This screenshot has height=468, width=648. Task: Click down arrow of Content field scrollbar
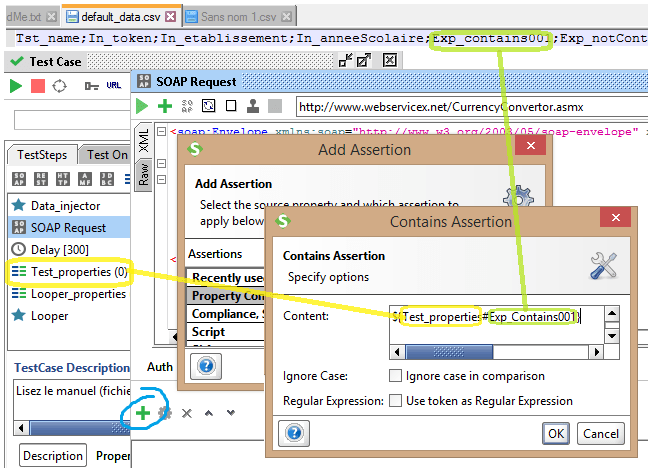coord(612,336)
